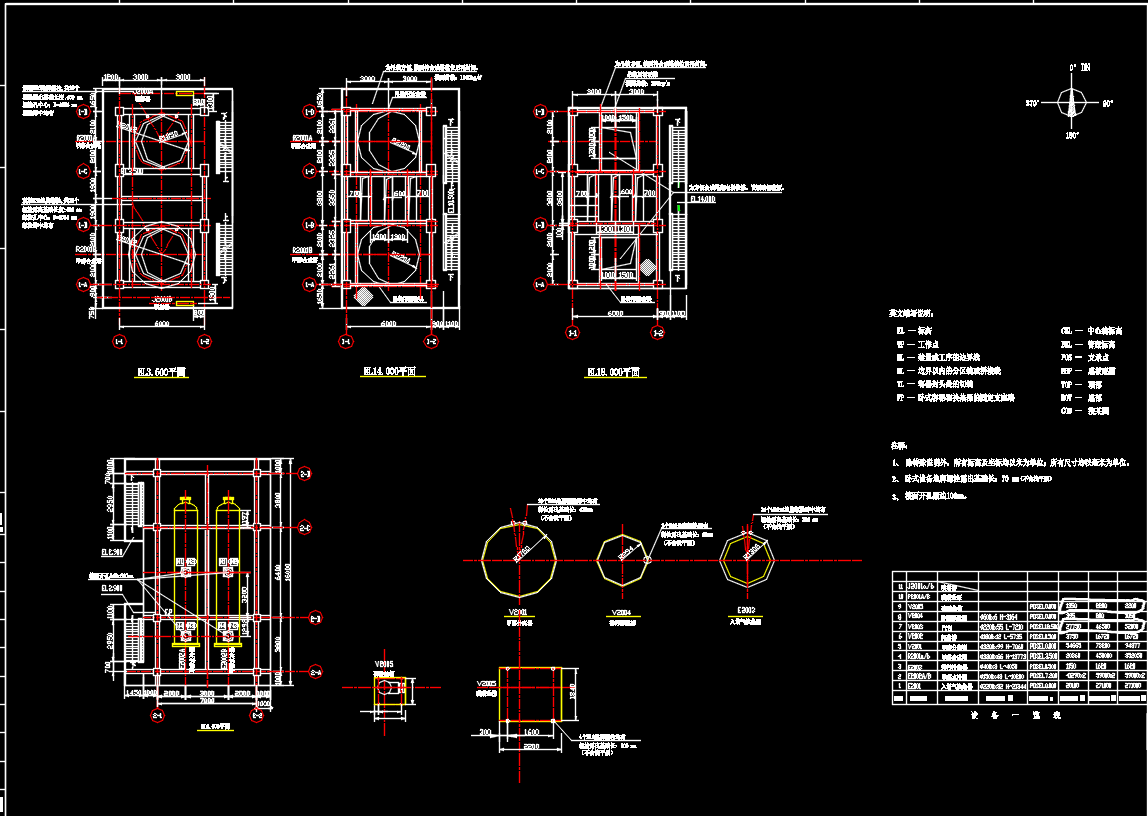Click the EL18.000 plan title text
Screen dimensions: 1148x816
[x=614, y=373]
